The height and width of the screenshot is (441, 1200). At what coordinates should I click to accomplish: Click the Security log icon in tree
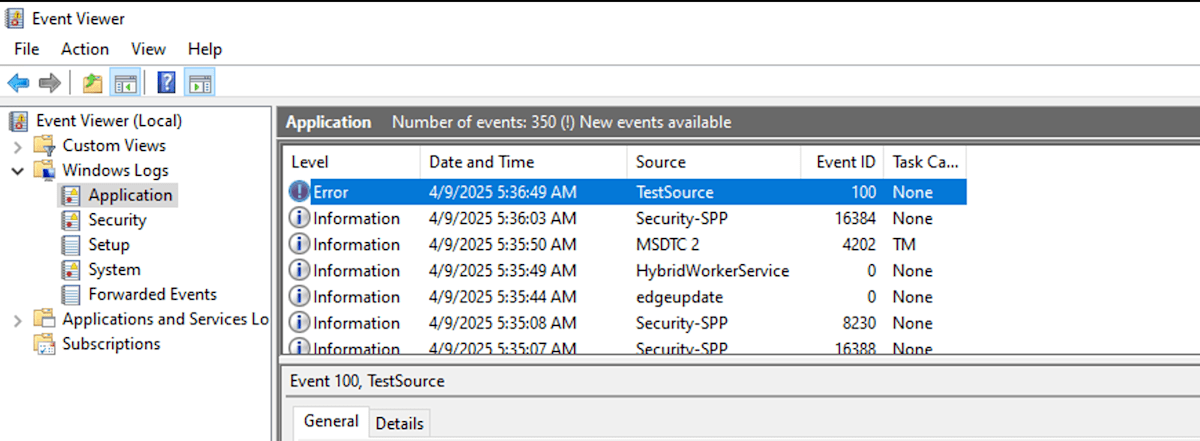click(71, 220)
